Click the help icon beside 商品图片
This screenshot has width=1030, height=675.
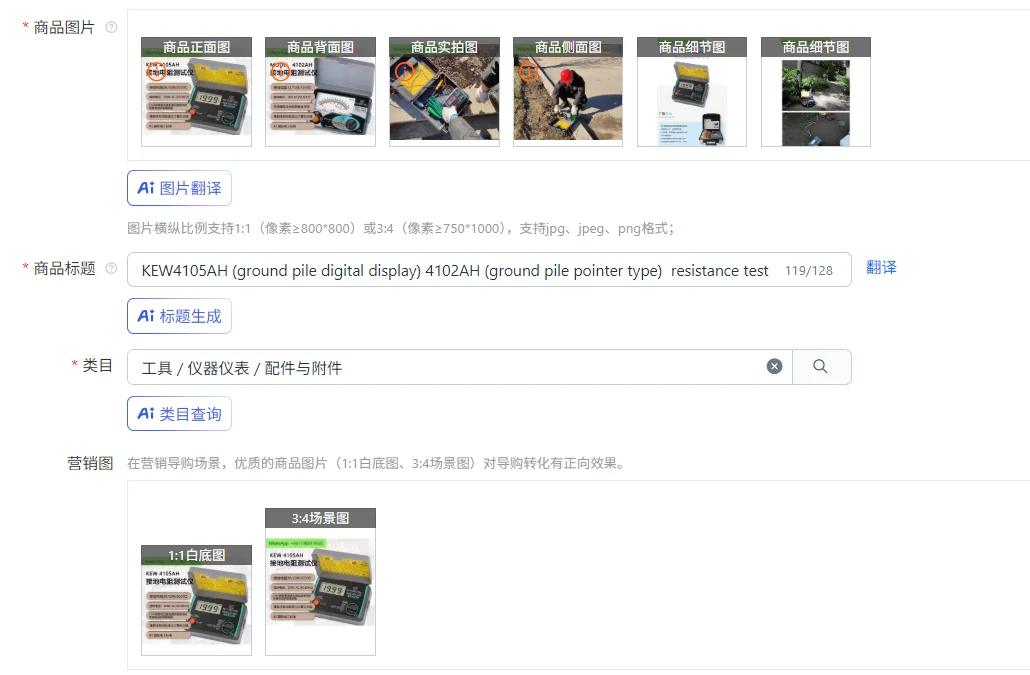[x=112, y=28]
